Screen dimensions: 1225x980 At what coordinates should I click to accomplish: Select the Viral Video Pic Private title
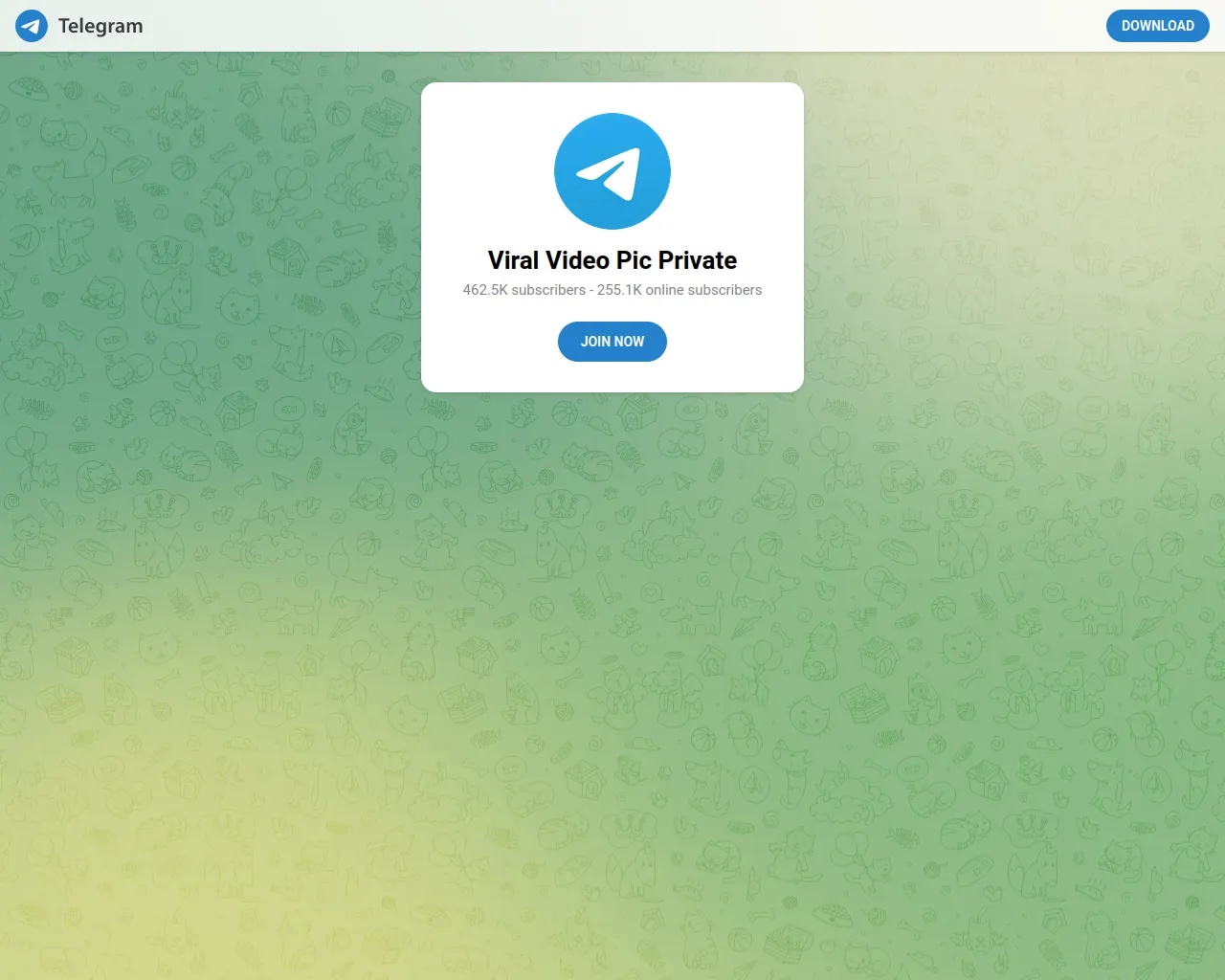612,260
